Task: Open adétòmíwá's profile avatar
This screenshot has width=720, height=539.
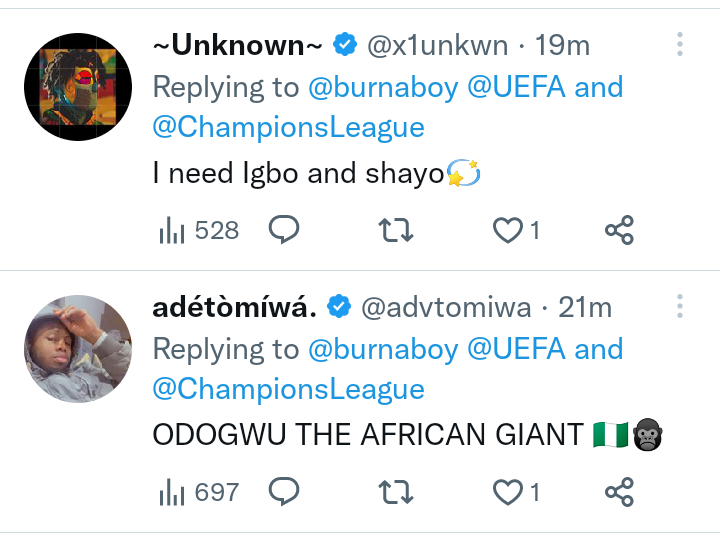Action: (x=78, y=349)
